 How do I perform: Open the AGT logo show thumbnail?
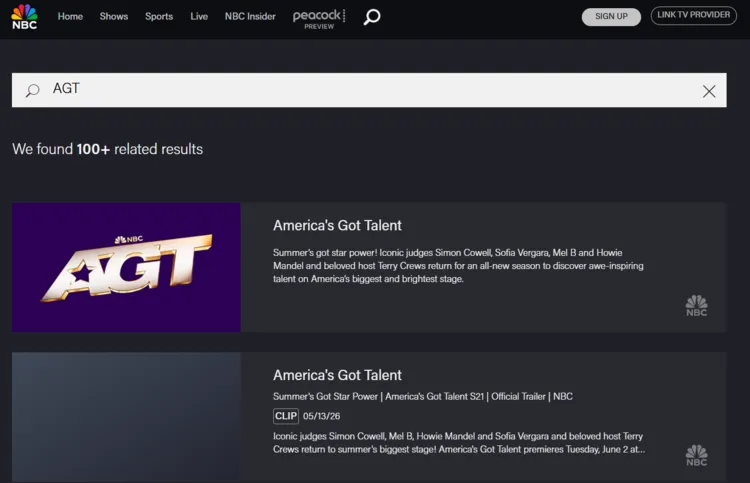click(126, 267)
